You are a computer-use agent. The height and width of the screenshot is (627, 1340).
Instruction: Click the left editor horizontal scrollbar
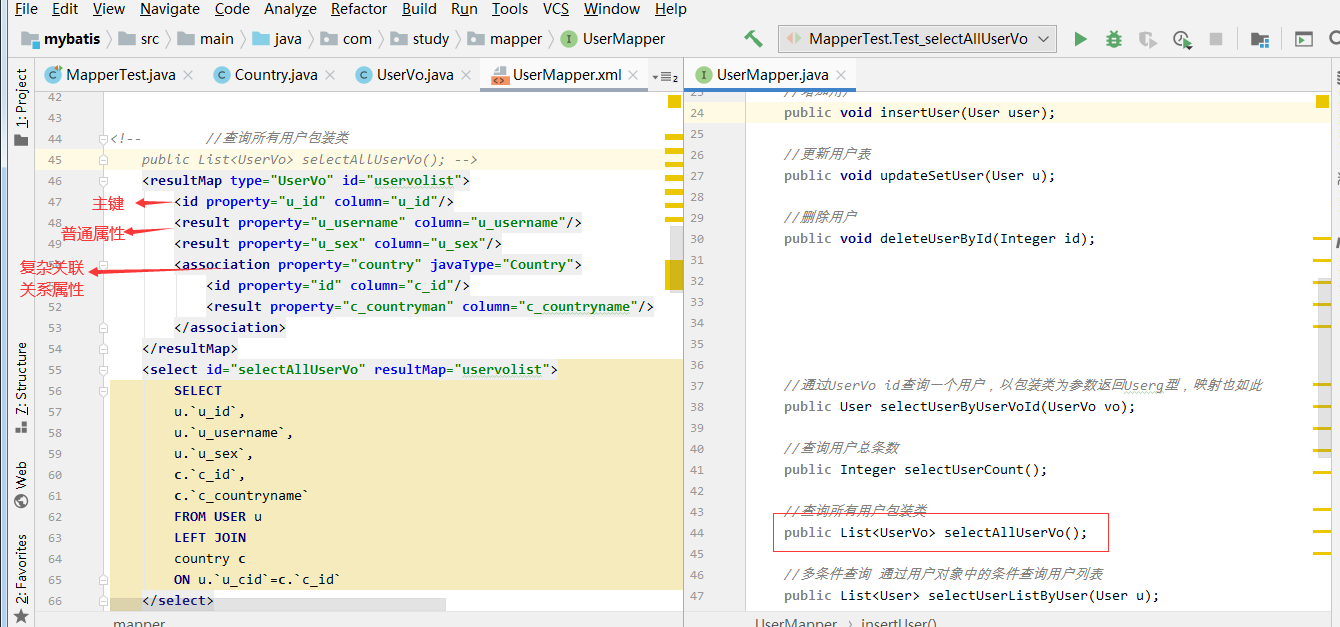(278, 605)
